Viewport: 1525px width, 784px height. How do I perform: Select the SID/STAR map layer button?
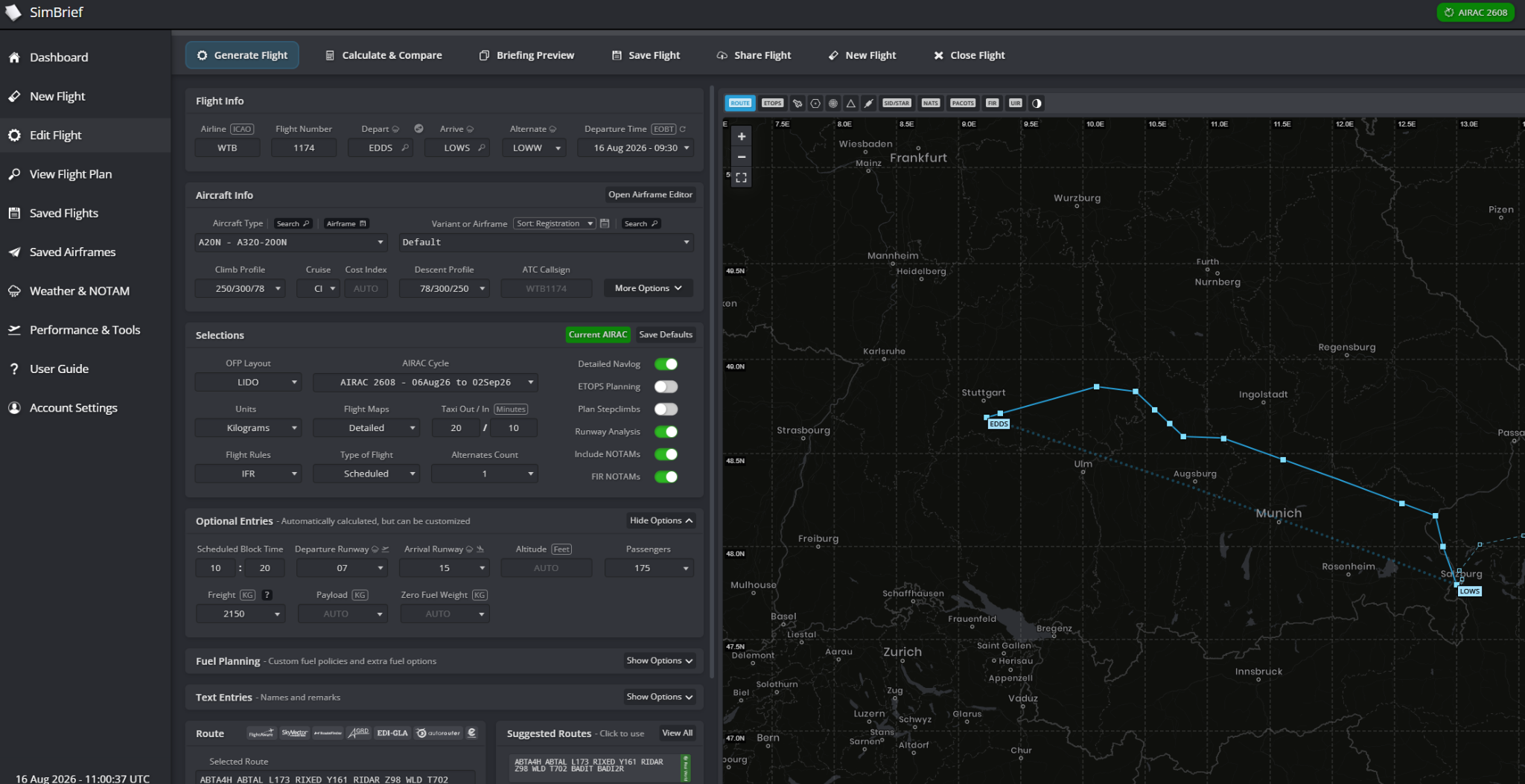(x=897, y=103)
